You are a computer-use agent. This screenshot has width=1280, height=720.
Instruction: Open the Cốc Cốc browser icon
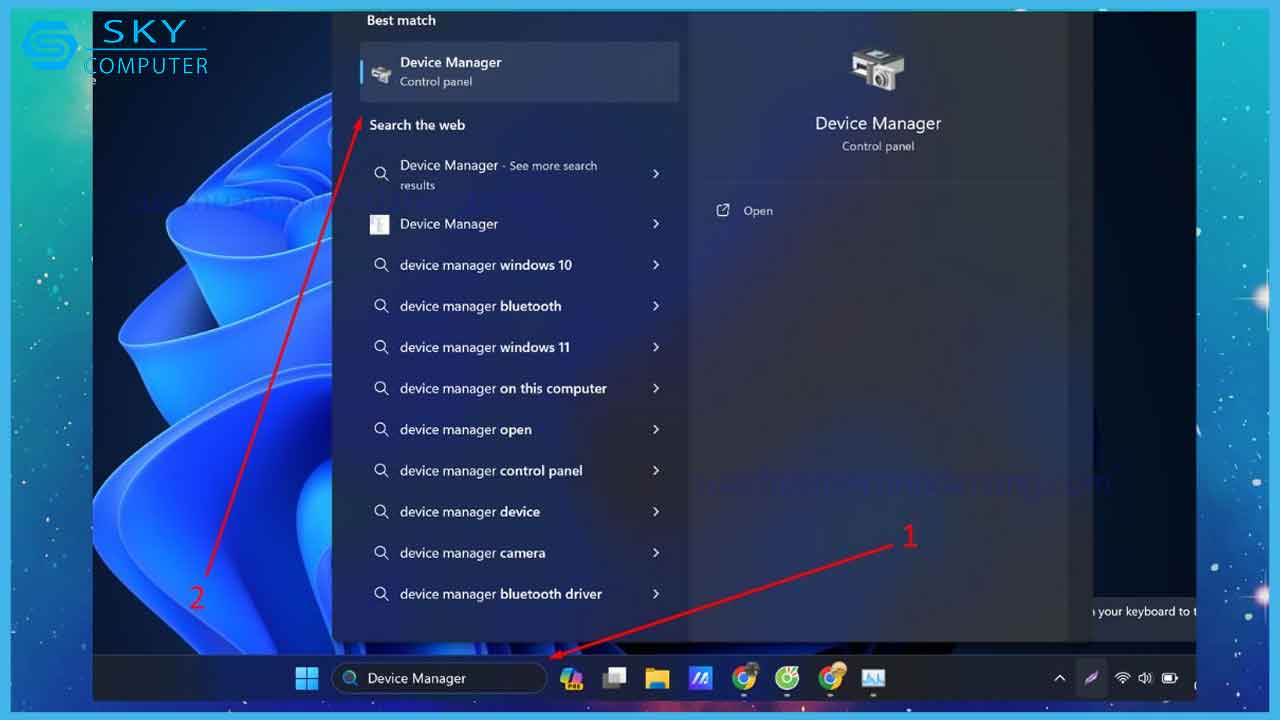click(788, 678)
